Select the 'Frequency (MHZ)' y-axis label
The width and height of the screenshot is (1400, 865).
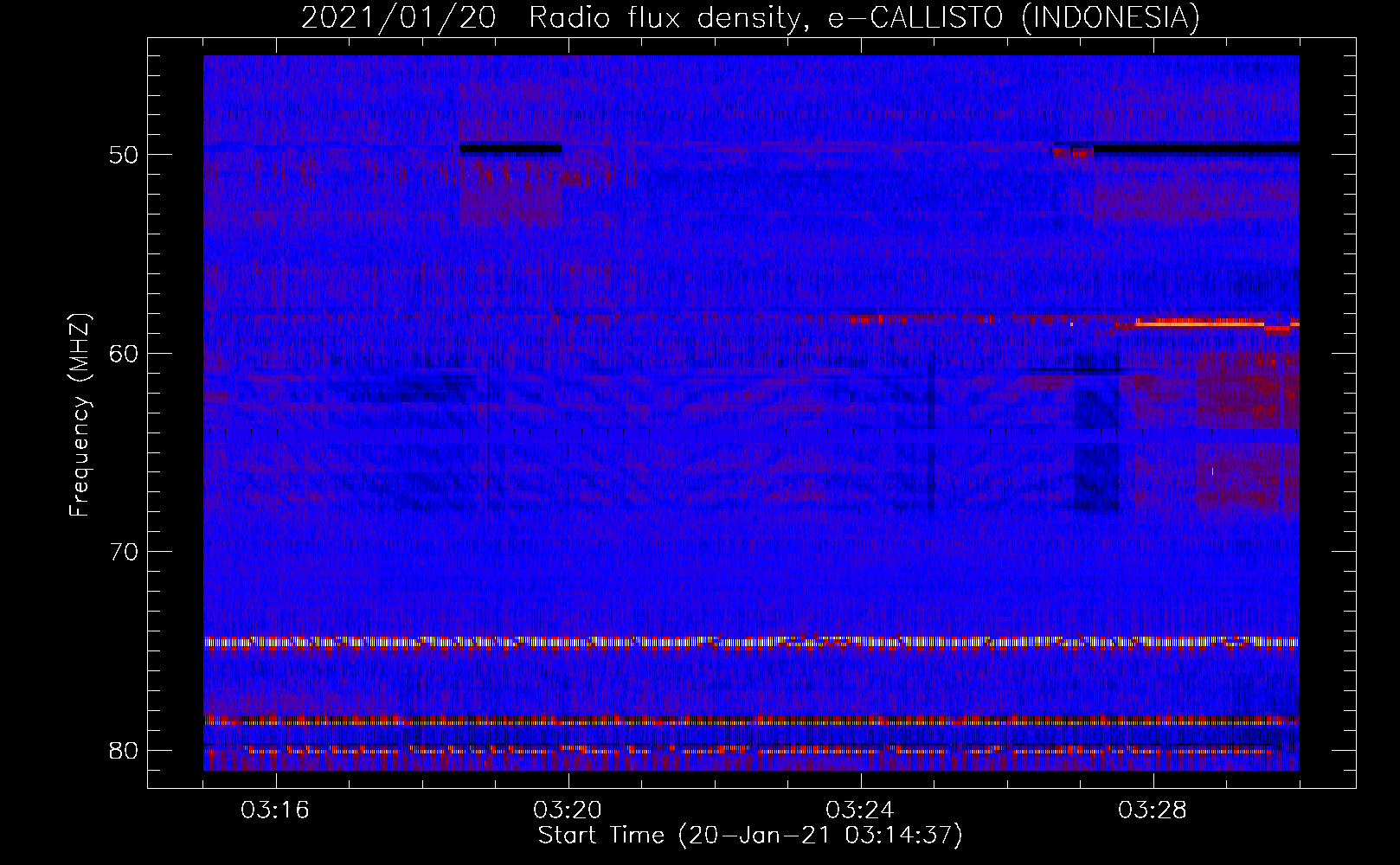[80, 414]
